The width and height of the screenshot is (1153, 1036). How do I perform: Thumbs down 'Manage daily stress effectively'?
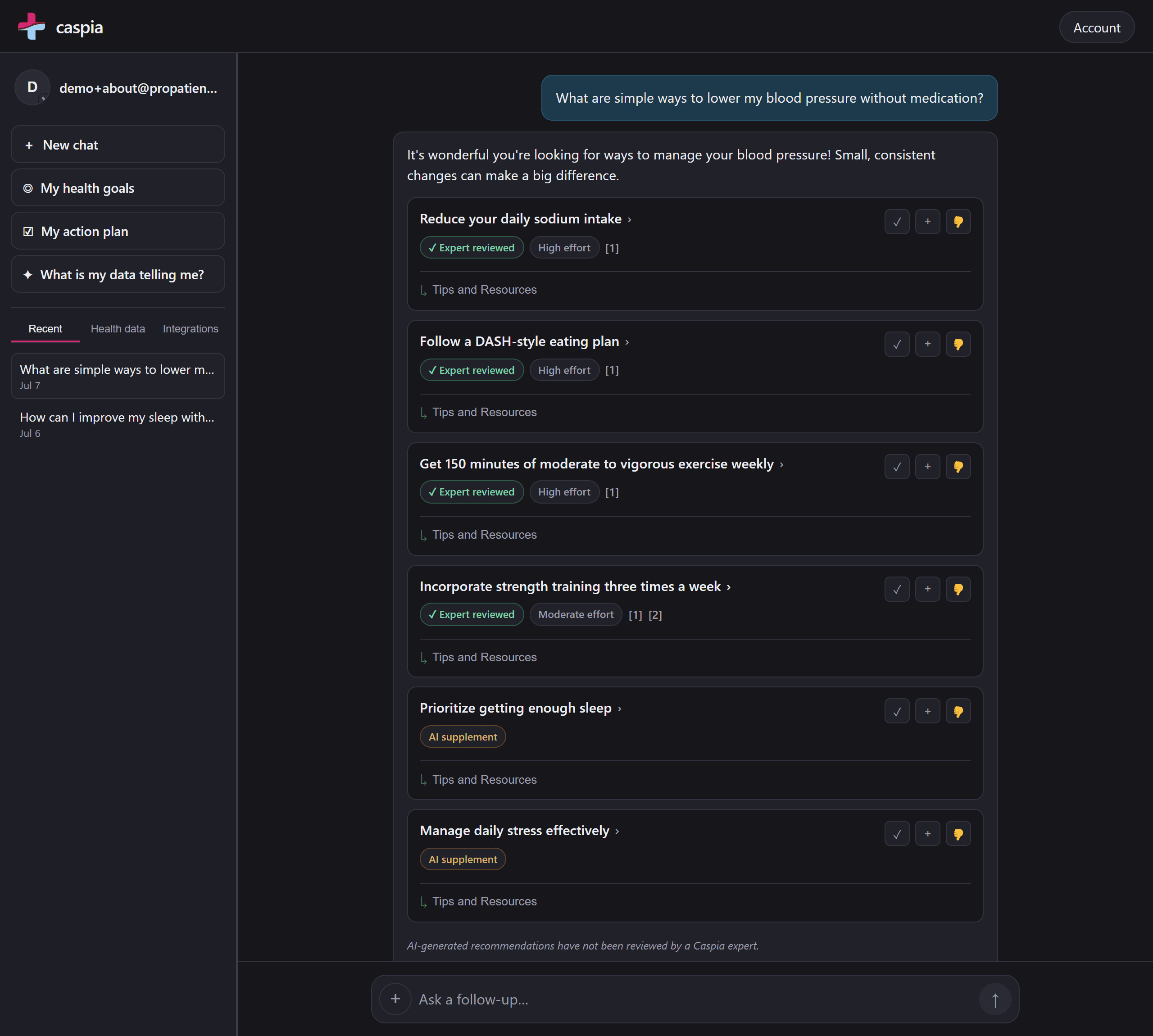(x=958, y=833)
